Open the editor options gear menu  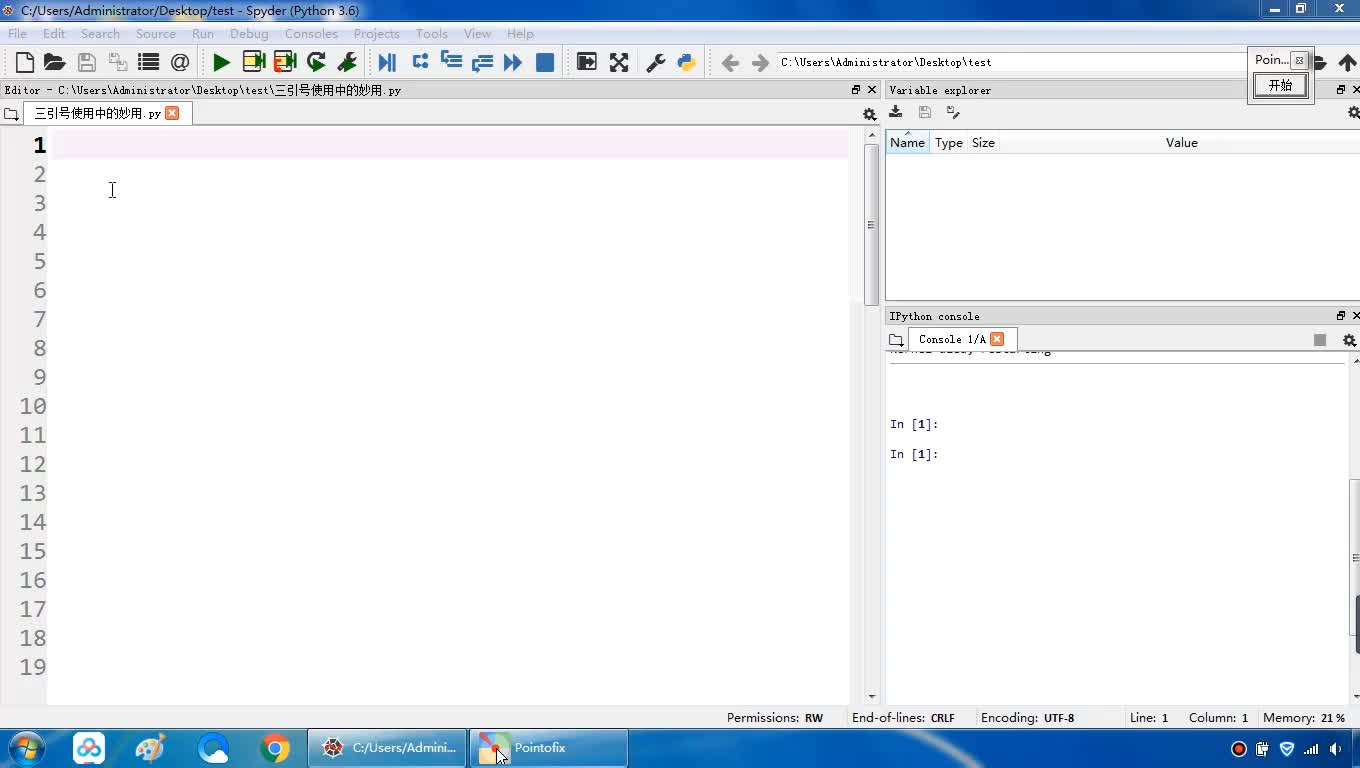pos(869,114)
